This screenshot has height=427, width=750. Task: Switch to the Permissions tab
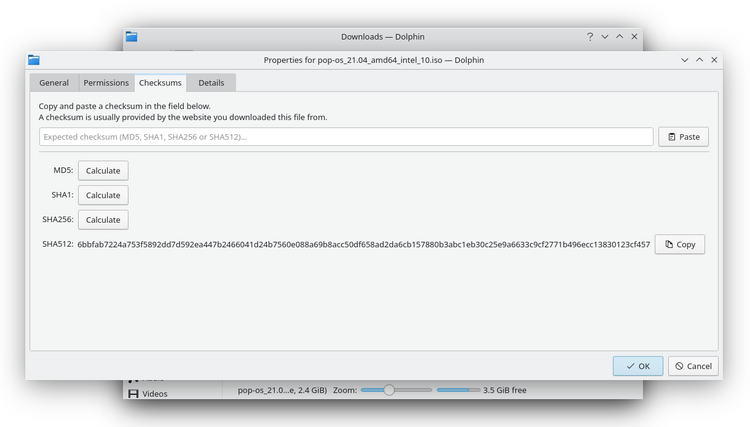click(x=106, y=83)
